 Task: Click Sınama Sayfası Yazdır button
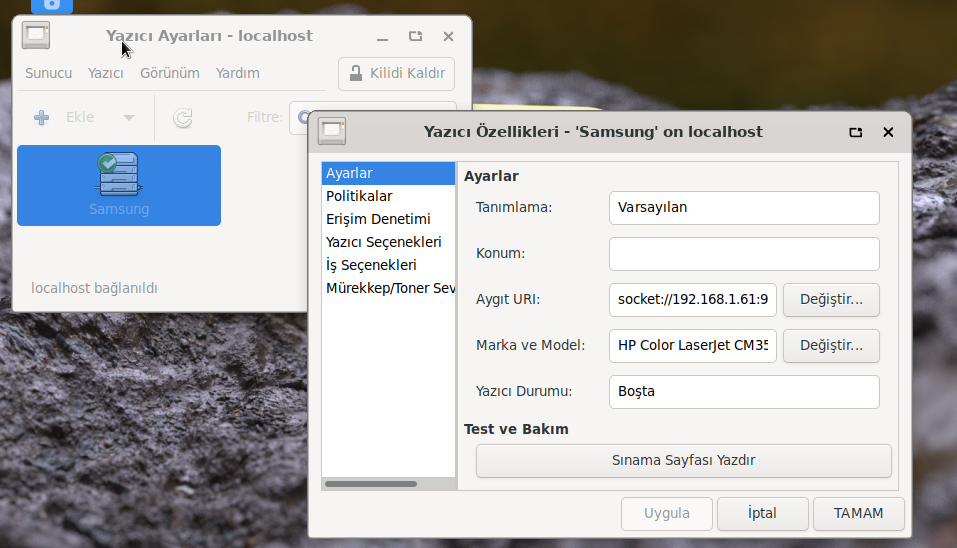684,461
